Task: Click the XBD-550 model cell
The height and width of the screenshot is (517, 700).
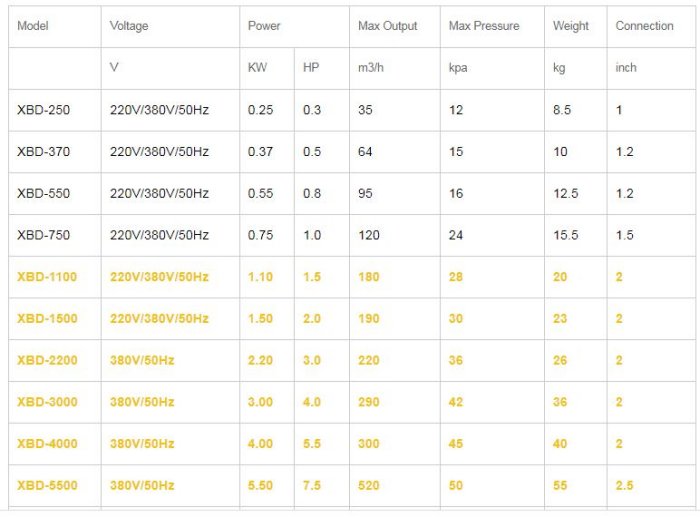Action: [43, 194]
